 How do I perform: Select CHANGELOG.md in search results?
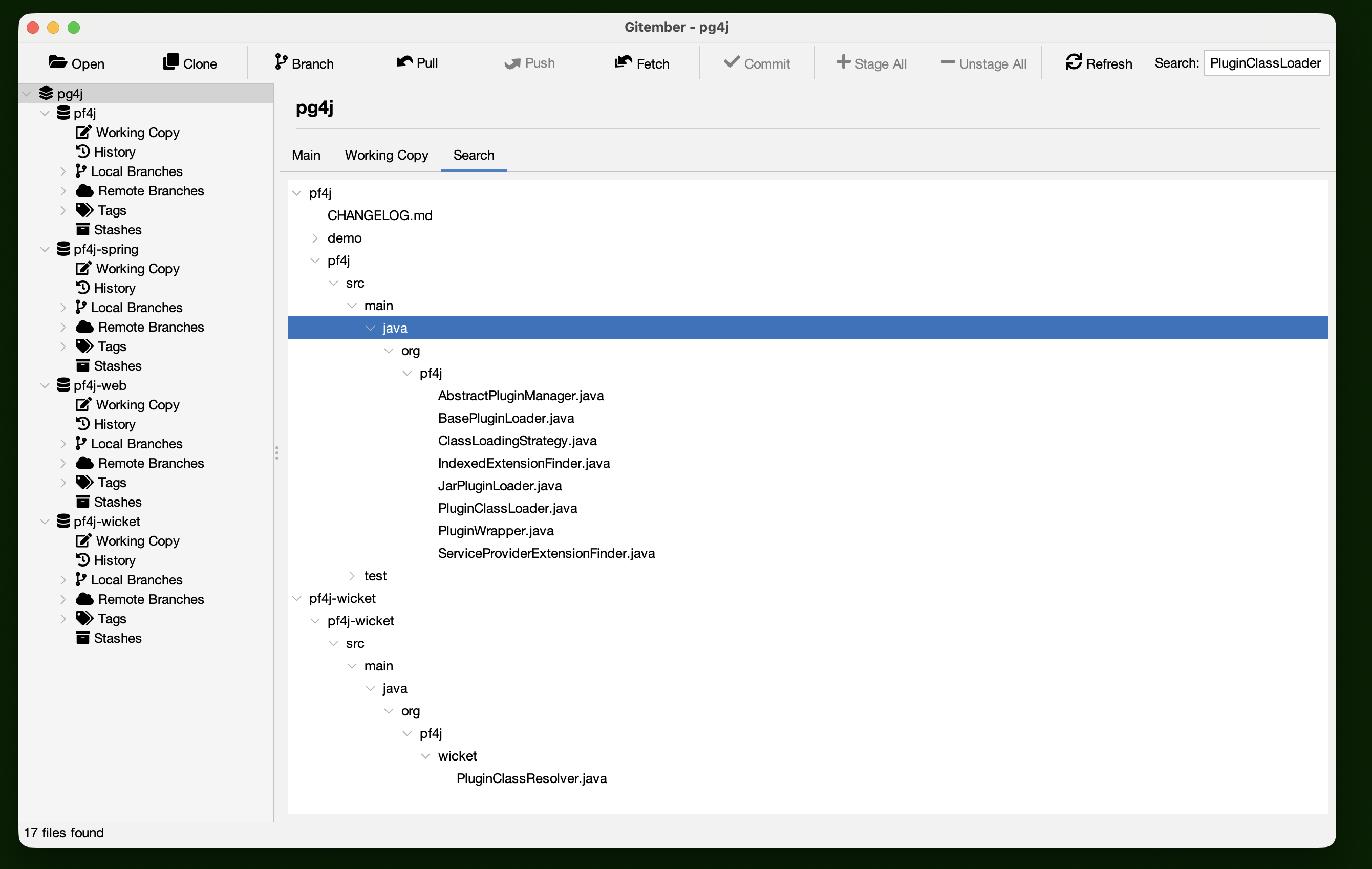tap(380, 215)
